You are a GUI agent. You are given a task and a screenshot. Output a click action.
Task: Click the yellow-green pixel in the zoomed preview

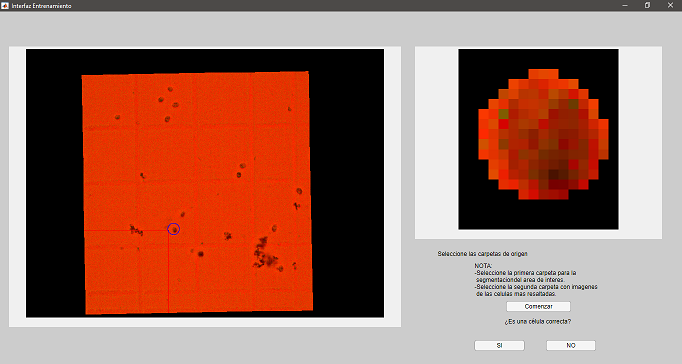pyautogui.click(x=504, y=114)
